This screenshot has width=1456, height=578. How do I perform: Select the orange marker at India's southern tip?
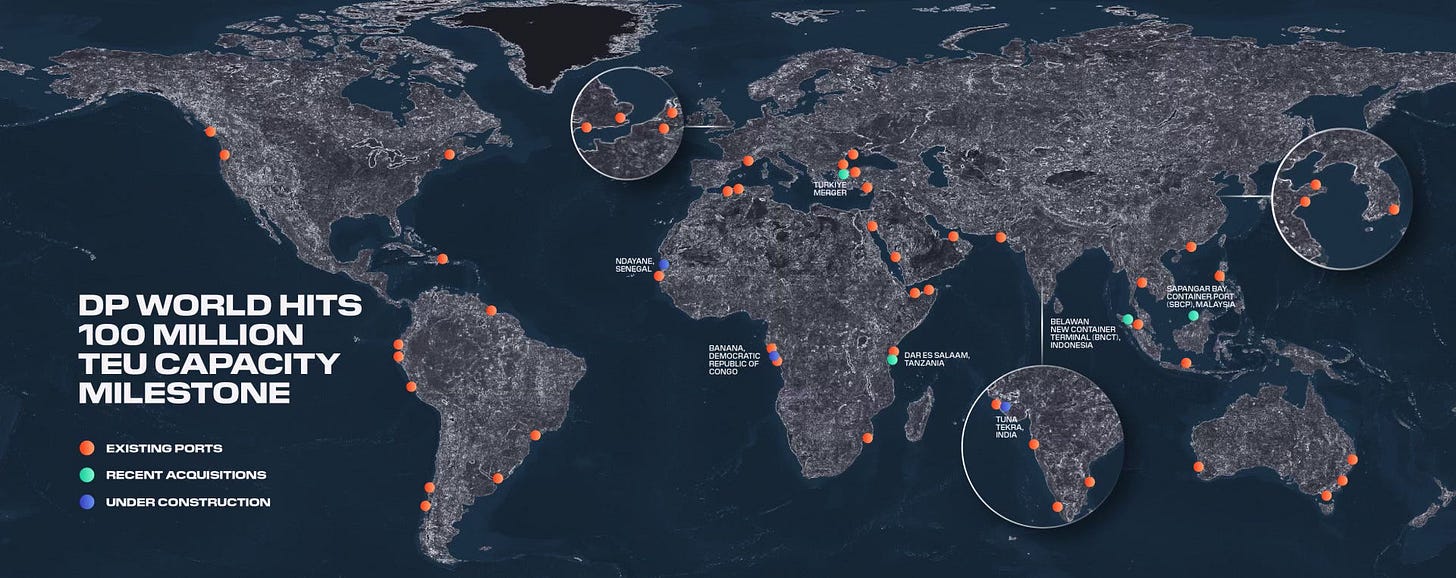[1058, 507]
